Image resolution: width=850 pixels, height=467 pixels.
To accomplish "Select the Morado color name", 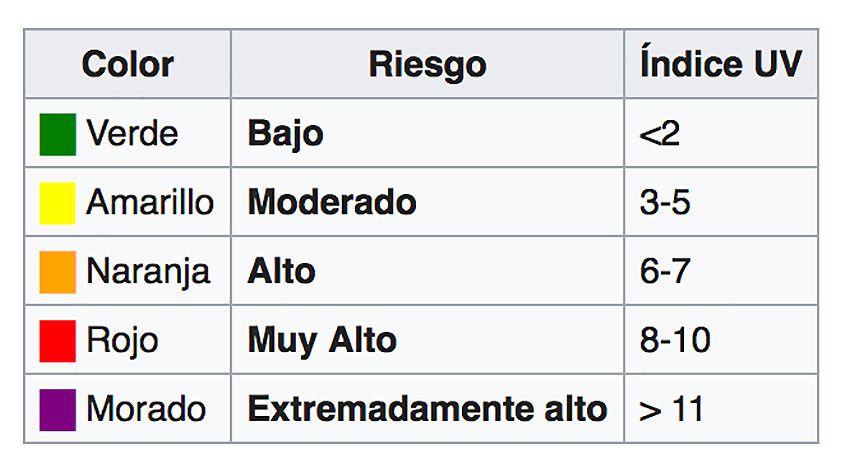I will click(x=146, y=409).
